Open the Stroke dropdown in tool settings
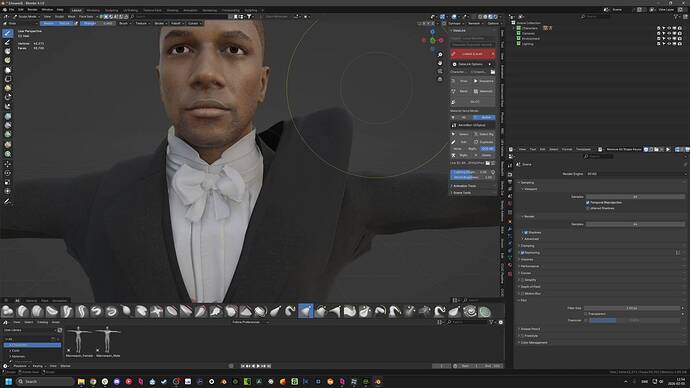 point(160,23)
